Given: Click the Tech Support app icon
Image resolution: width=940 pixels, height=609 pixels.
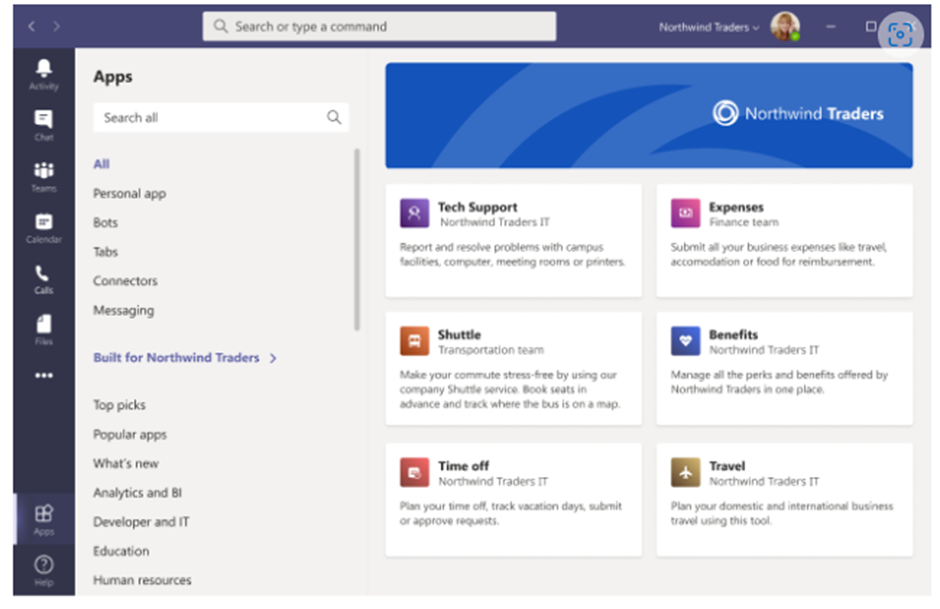Looking at the screenshot, I should click(414, 213).
